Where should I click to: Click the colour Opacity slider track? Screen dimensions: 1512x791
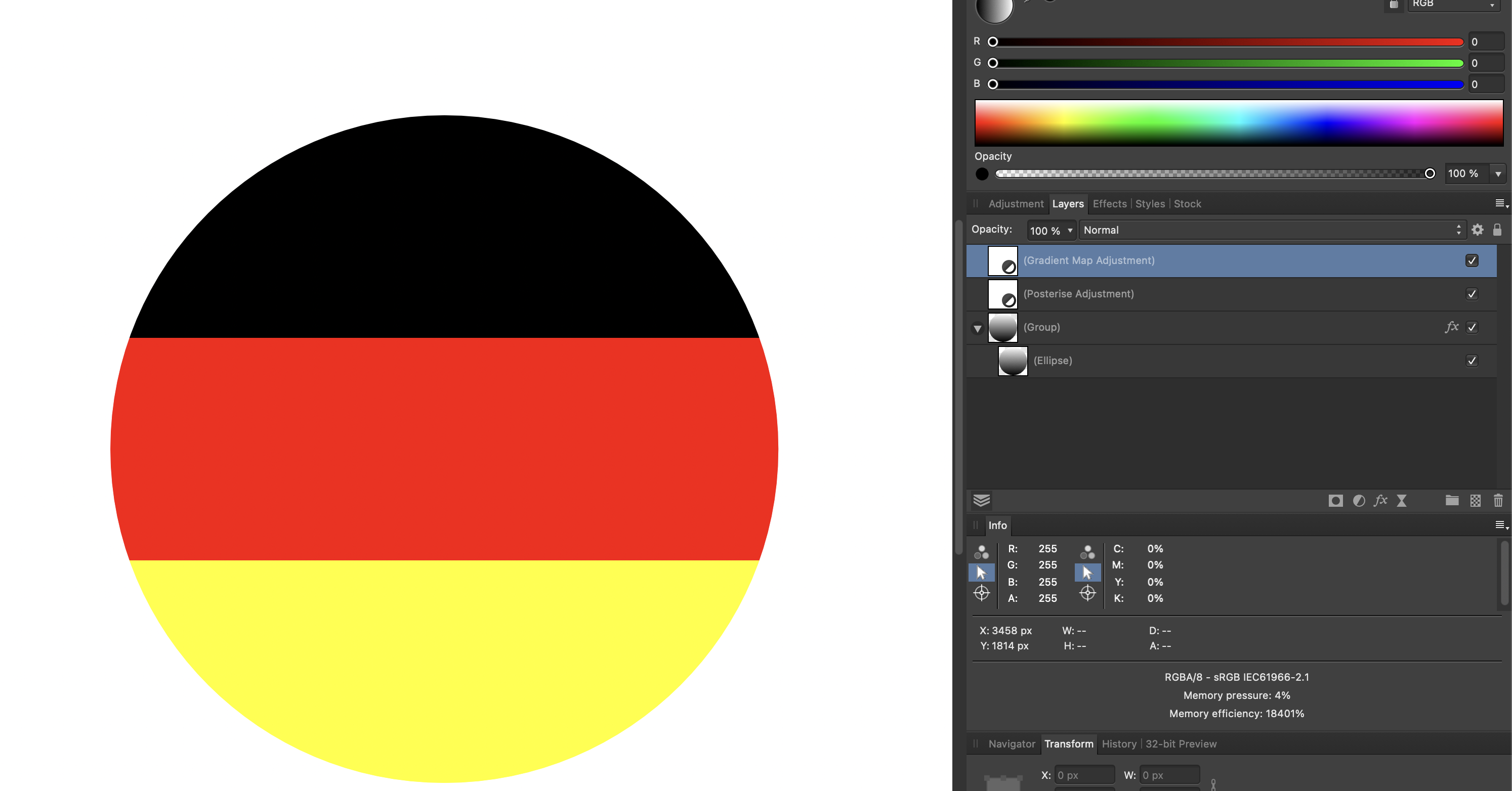pos(1215,173)
